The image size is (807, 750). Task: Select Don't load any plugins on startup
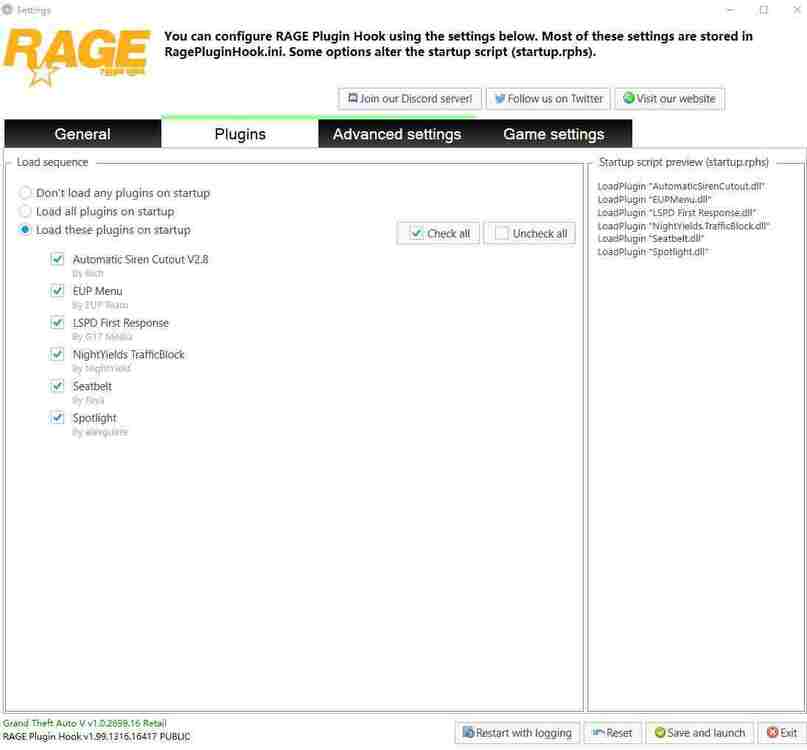click(26, 193)
